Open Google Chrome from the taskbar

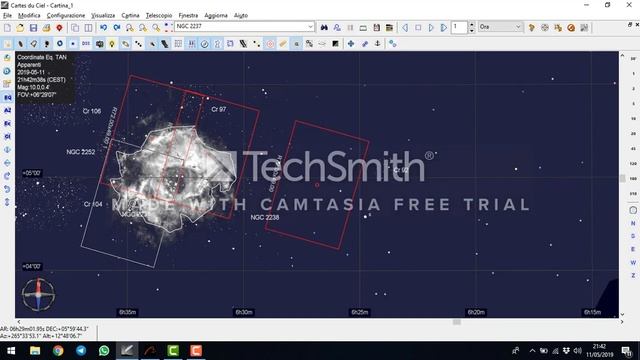pos(58,351)
